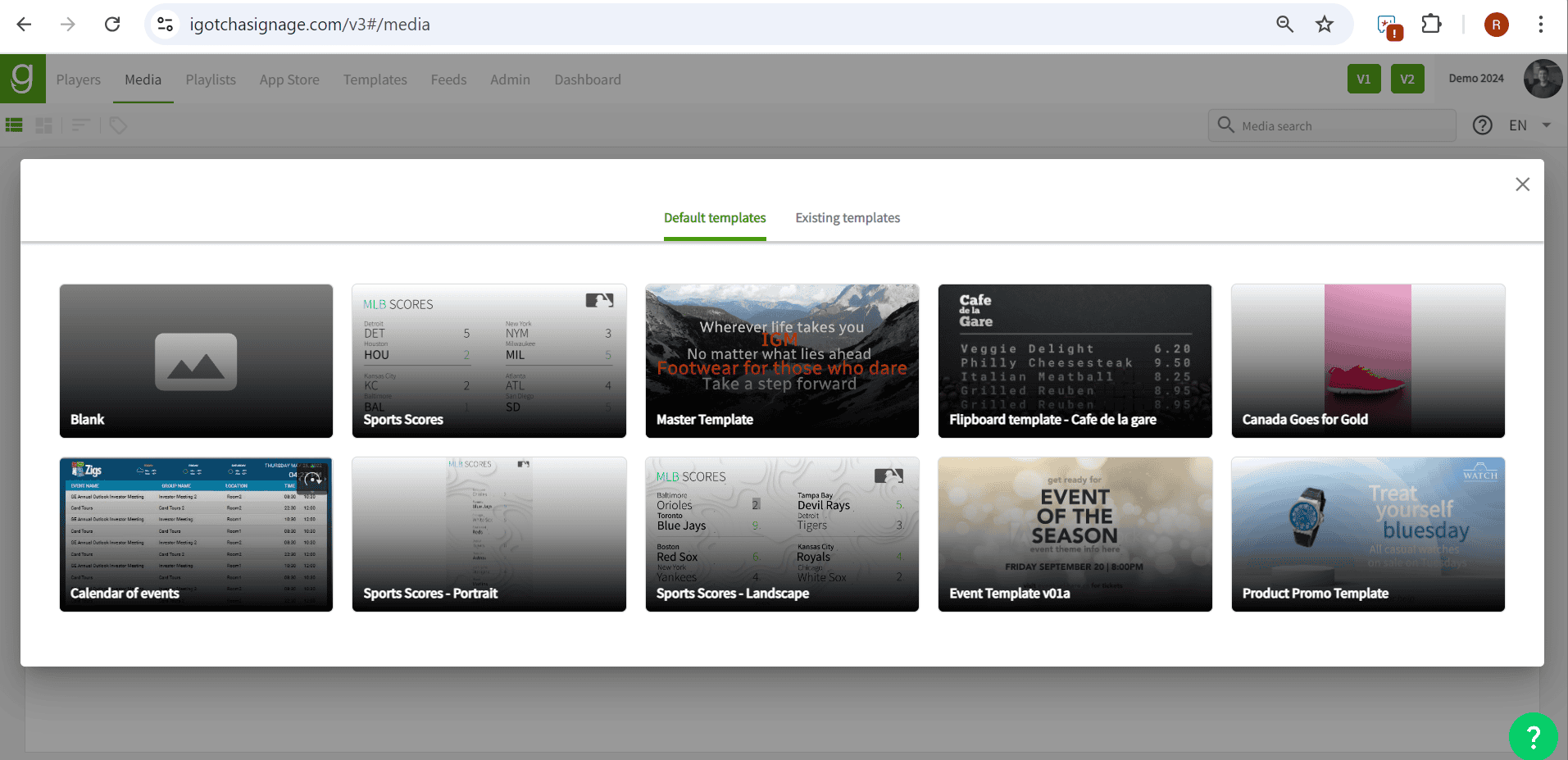Viewport: 1568px width, 760px height.
Task: Click the browser bookmark star icon
Action: click(1325, 25)
